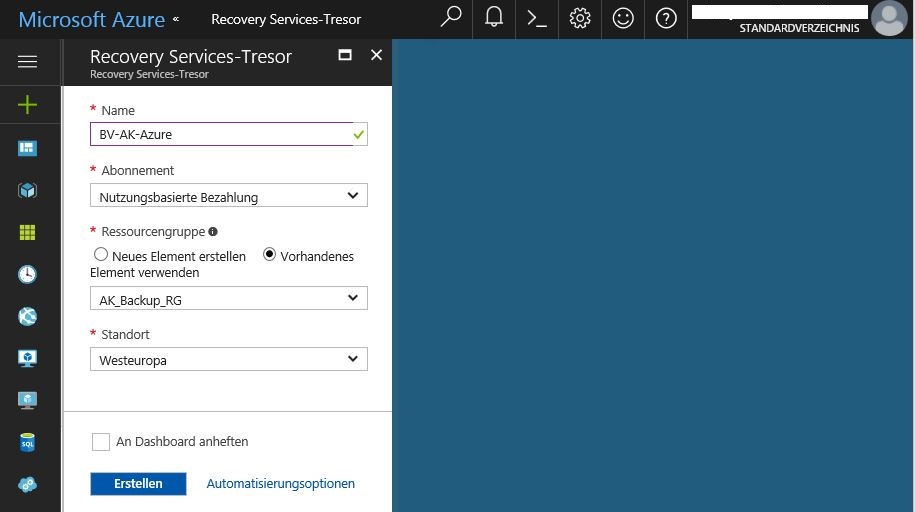The width and height of the screenshot is (915, 512).
Task: Select Vorhandenes Element verwenden radio button
Action: (x=269, y=255)
